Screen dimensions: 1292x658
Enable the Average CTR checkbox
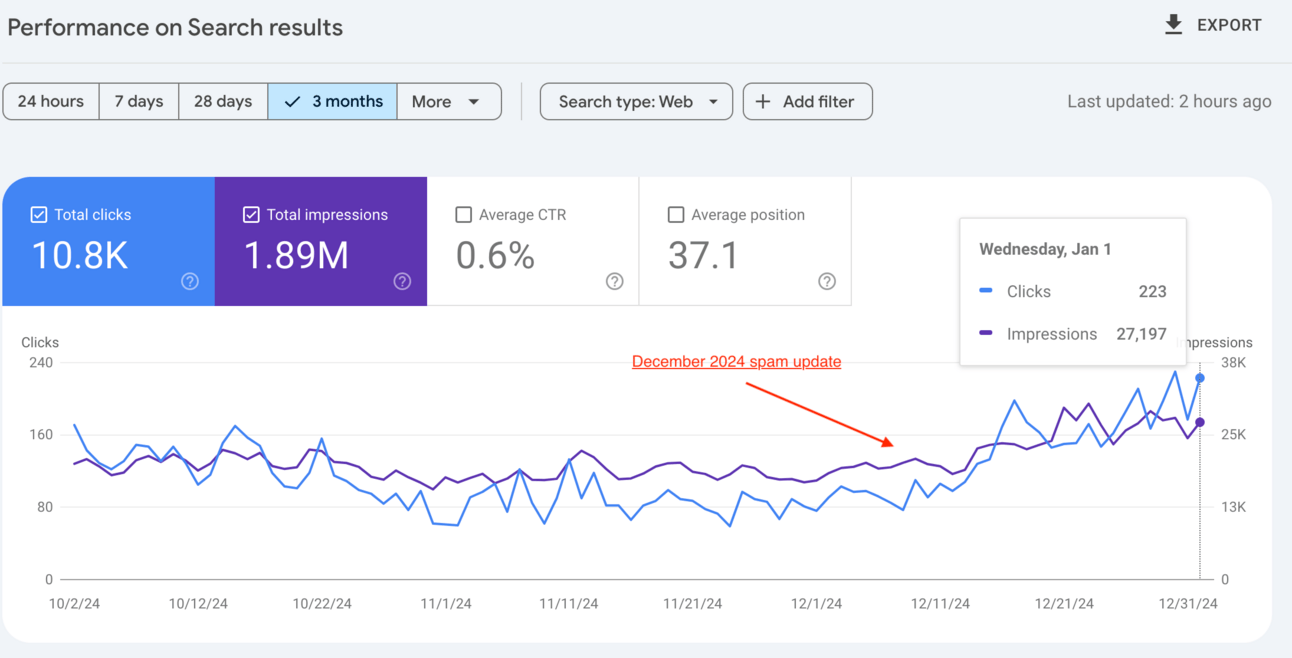pos(463,214)
